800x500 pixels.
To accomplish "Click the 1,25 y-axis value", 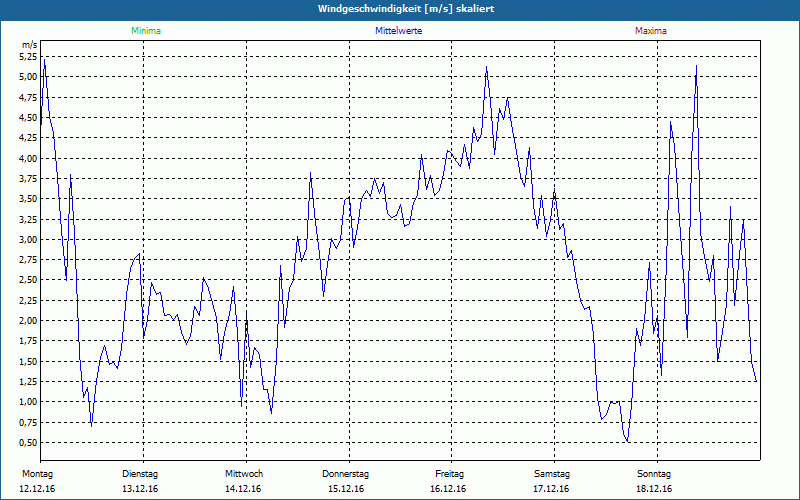I will tap(28, 382).
